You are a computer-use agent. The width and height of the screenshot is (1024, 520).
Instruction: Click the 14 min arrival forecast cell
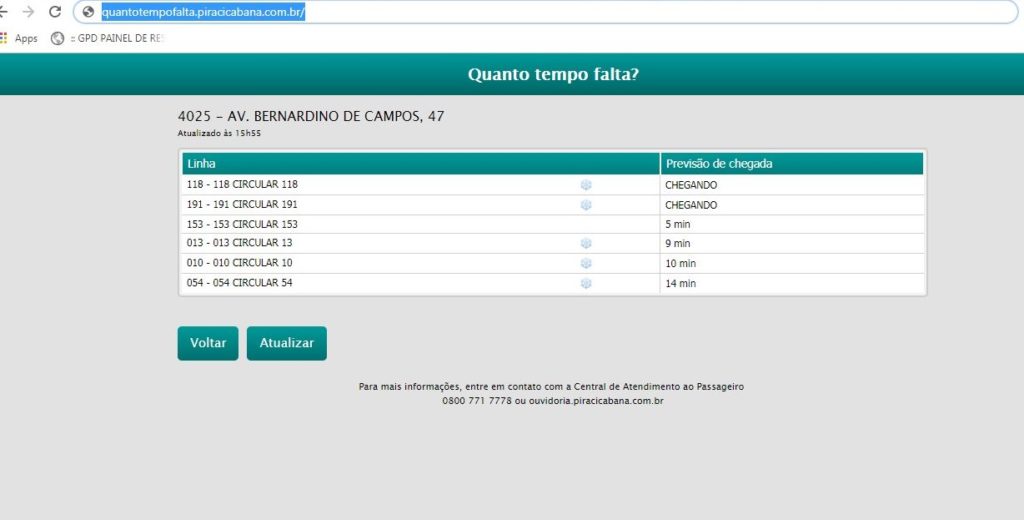point(680,284)
